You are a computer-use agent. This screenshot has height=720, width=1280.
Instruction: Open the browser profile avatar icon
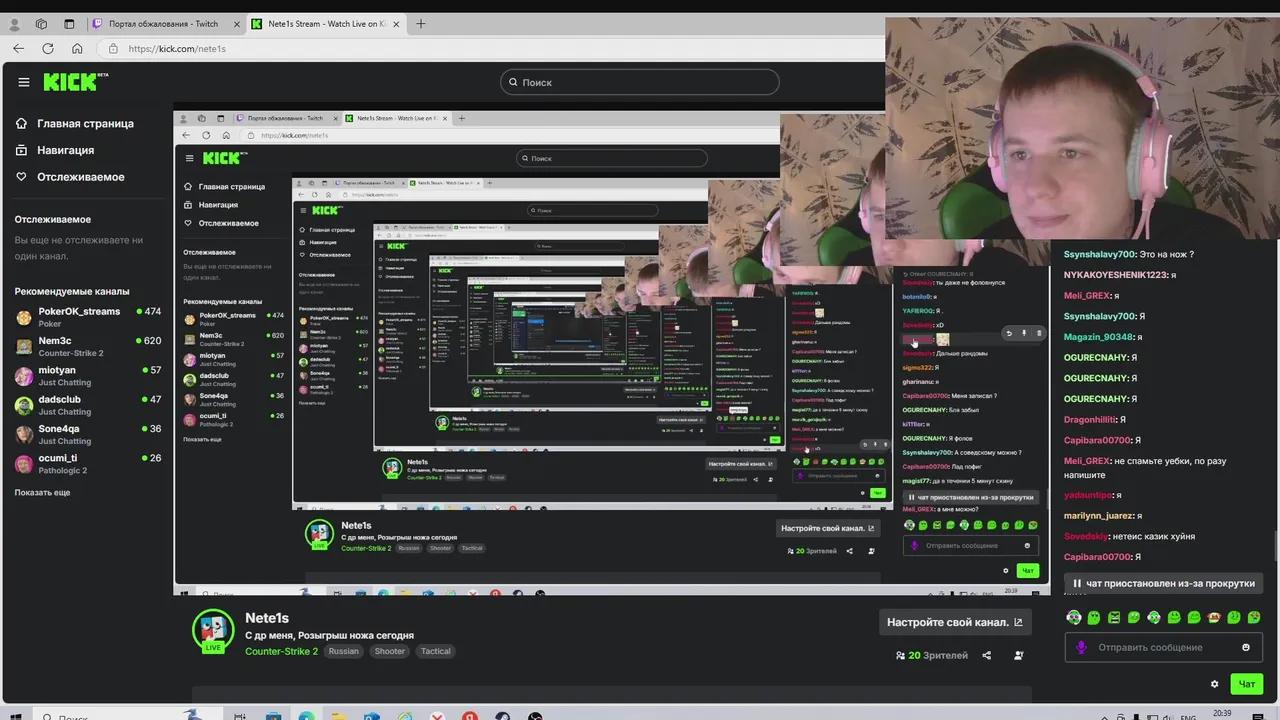(14, 24)
